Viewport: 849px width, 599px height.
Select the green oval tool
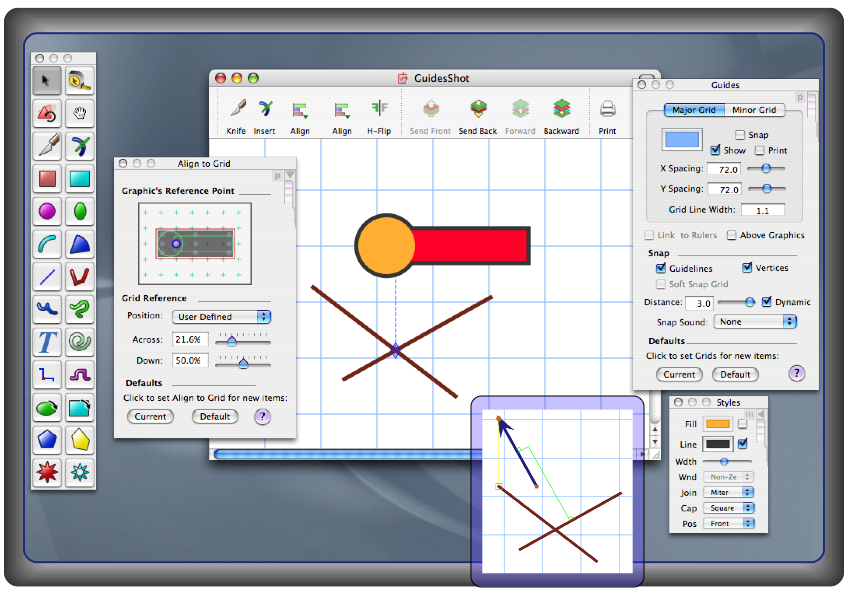pos(80,211)
